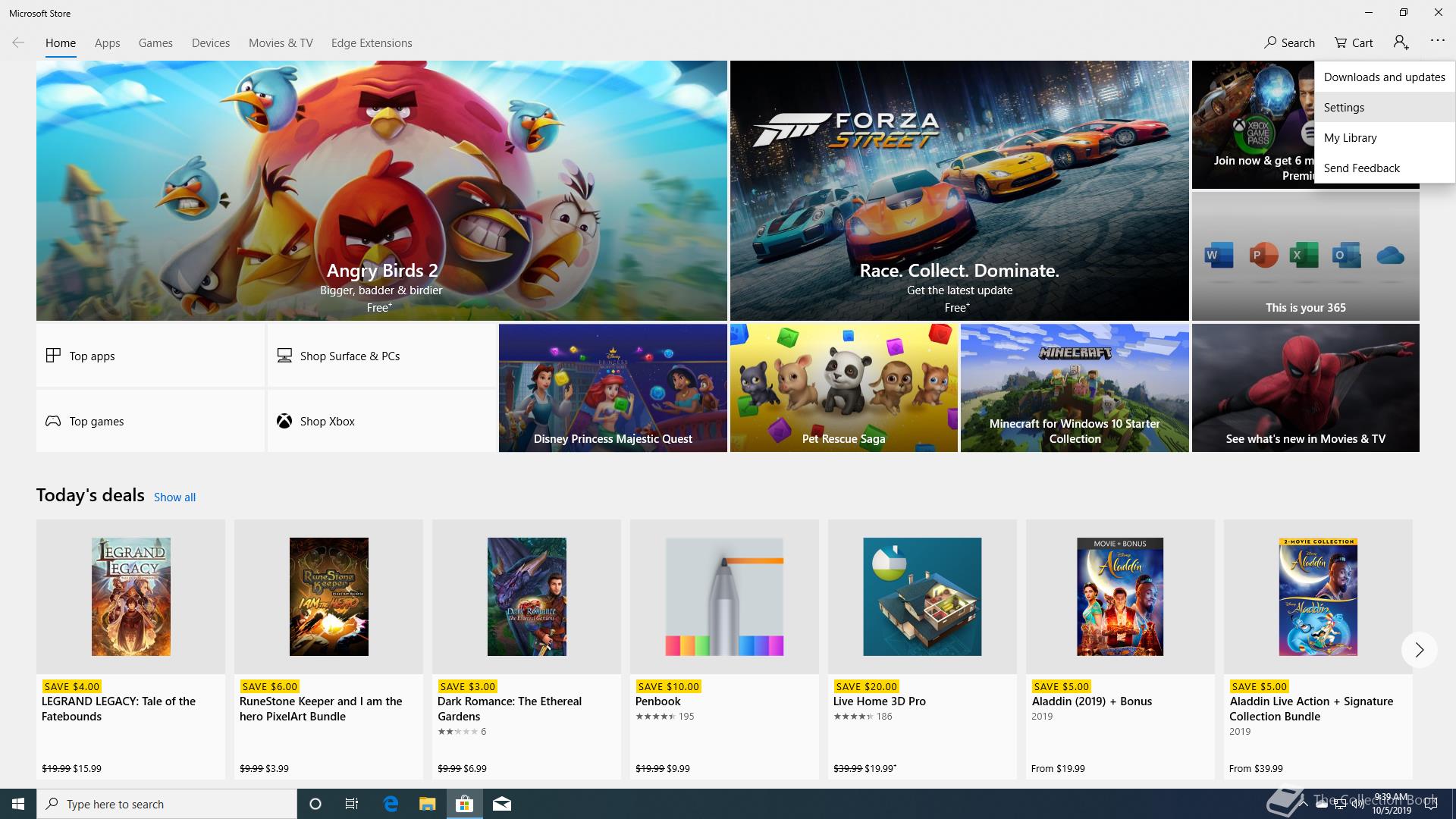Click the clock showing 10/5/2019
1456x819 pixels.
pyautogui.click(x=1392, y=804)
